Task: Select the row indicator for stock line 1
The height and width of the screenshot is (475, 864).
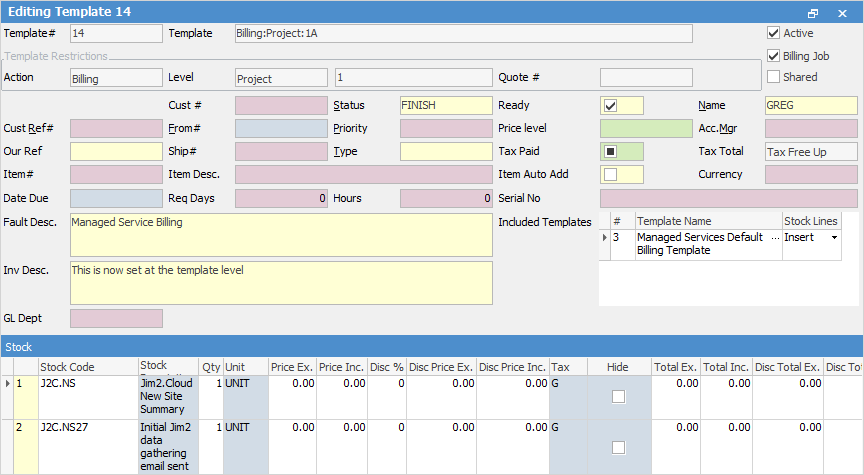Action: pyautogui.click(x=6, y=383)
